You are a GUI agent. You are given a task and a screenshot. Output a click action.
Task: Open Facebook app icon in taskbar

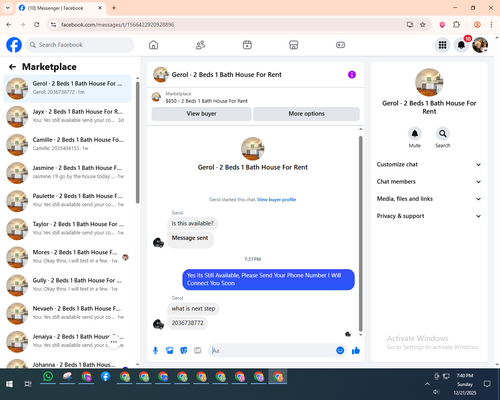[106, 377]
